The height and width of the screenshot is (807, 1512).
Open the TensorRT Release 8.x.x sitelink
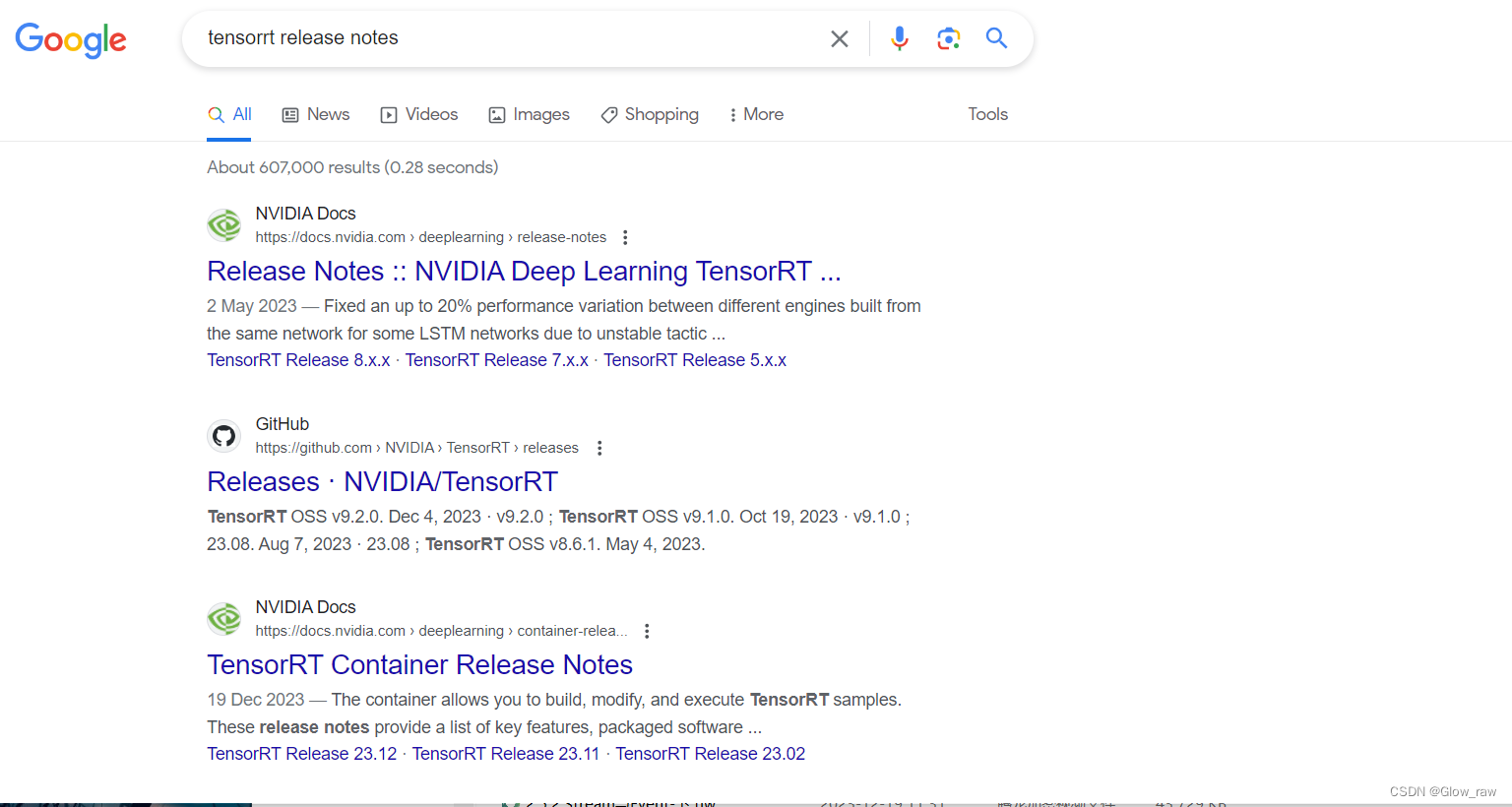(x=298, y=359)
